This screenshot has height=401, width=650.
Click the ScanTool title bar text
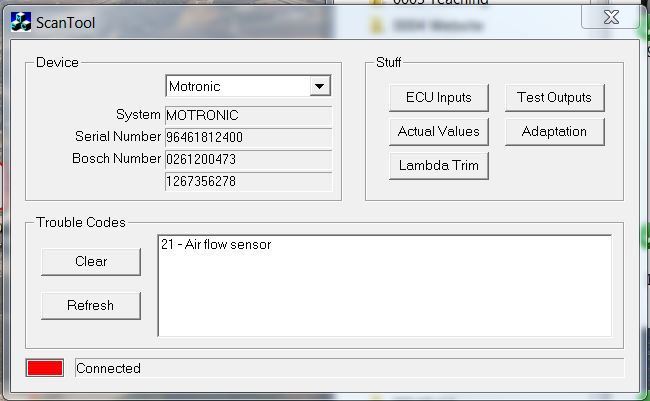pyautogui.click(x=66, y=22)
